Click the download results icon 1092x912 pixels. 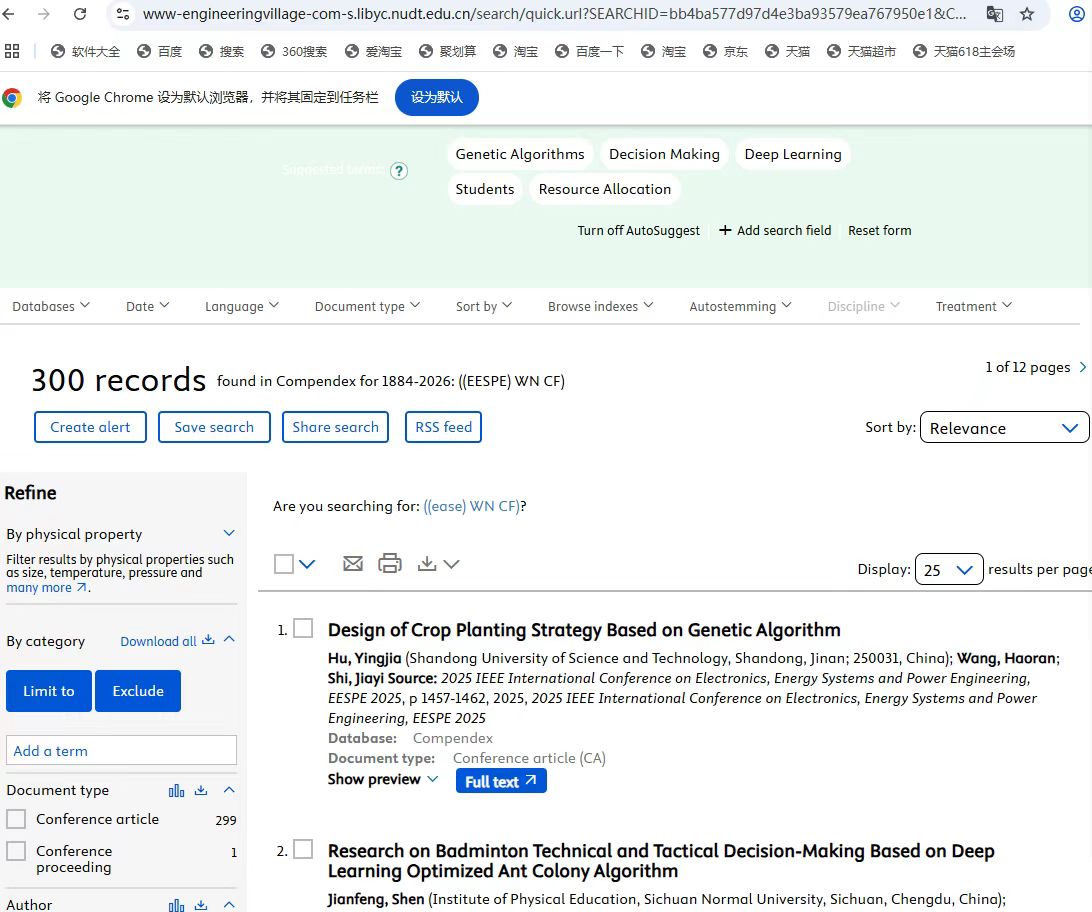point(428,564)
